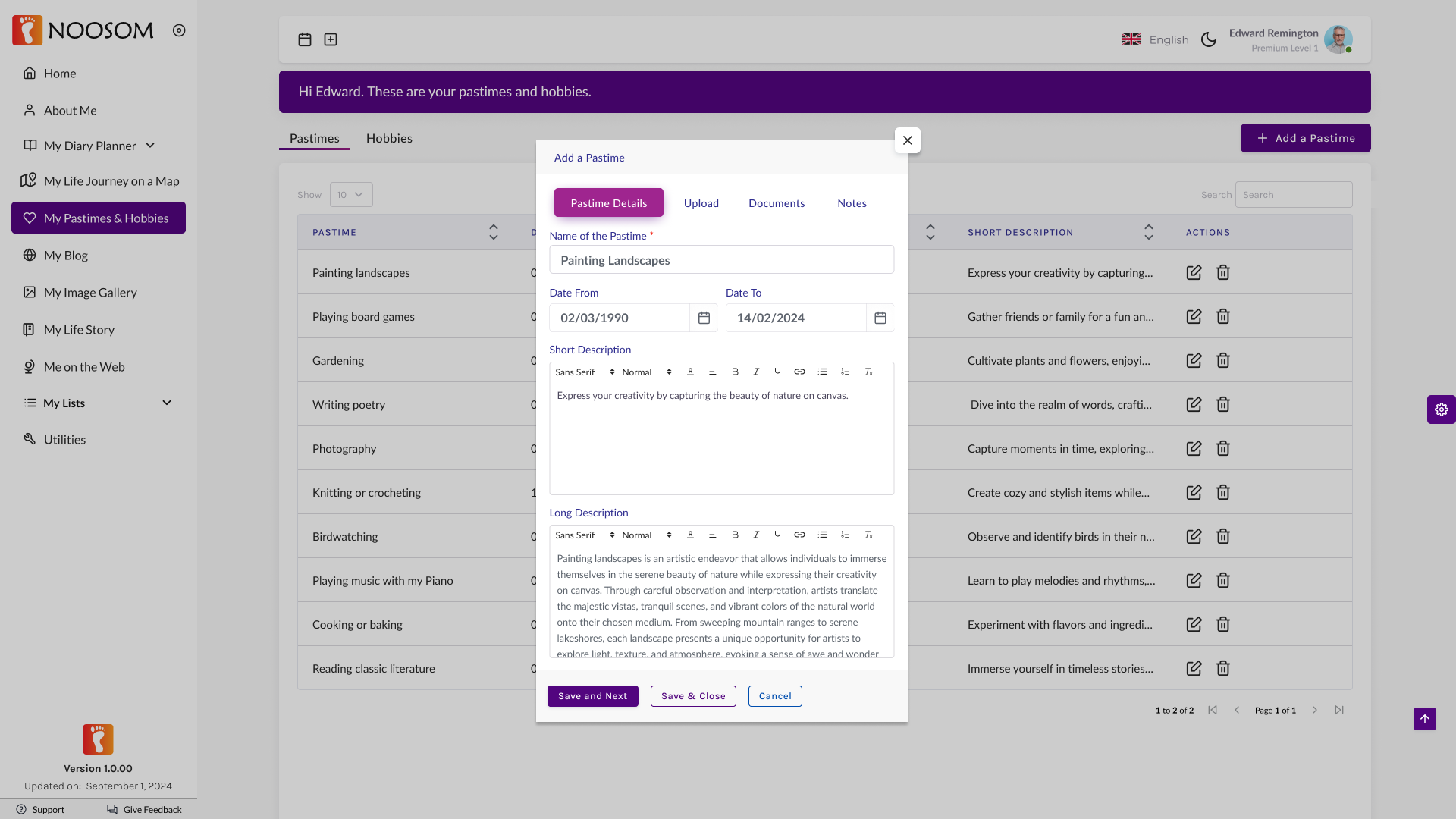Click the Cancel button
The width and height of the screenshot is (1456, 819).
(774, 696)
